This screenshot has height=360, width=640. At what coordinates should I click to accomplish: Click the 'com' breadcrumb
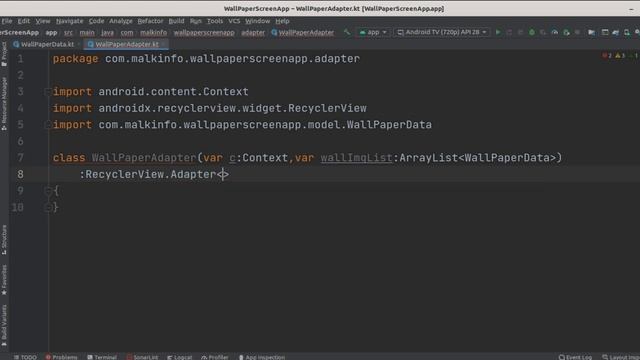pos(127,32)
